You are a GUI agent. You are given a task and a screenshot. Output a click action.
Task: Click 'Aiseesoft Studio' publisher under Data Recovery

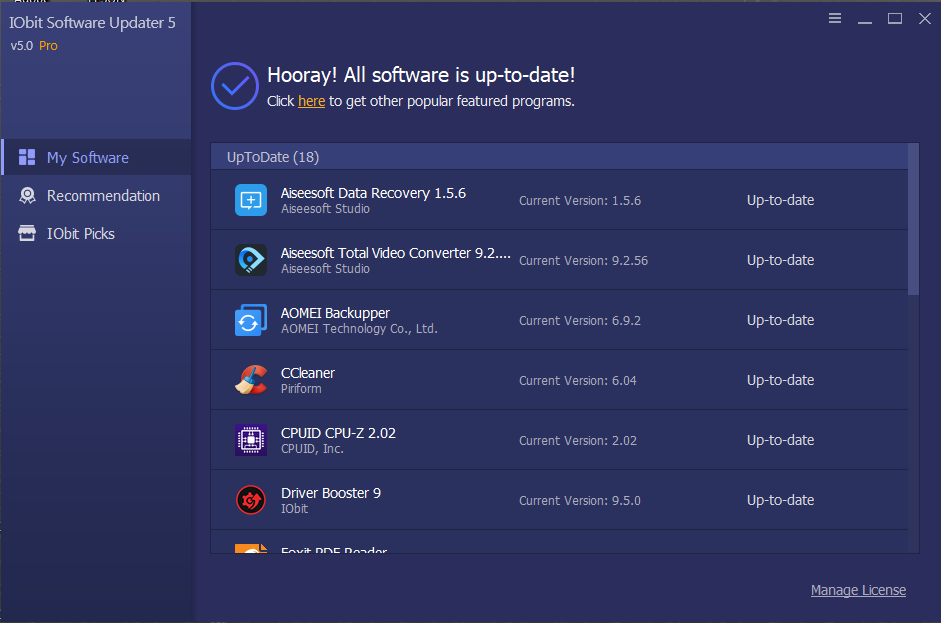point(325,209)
